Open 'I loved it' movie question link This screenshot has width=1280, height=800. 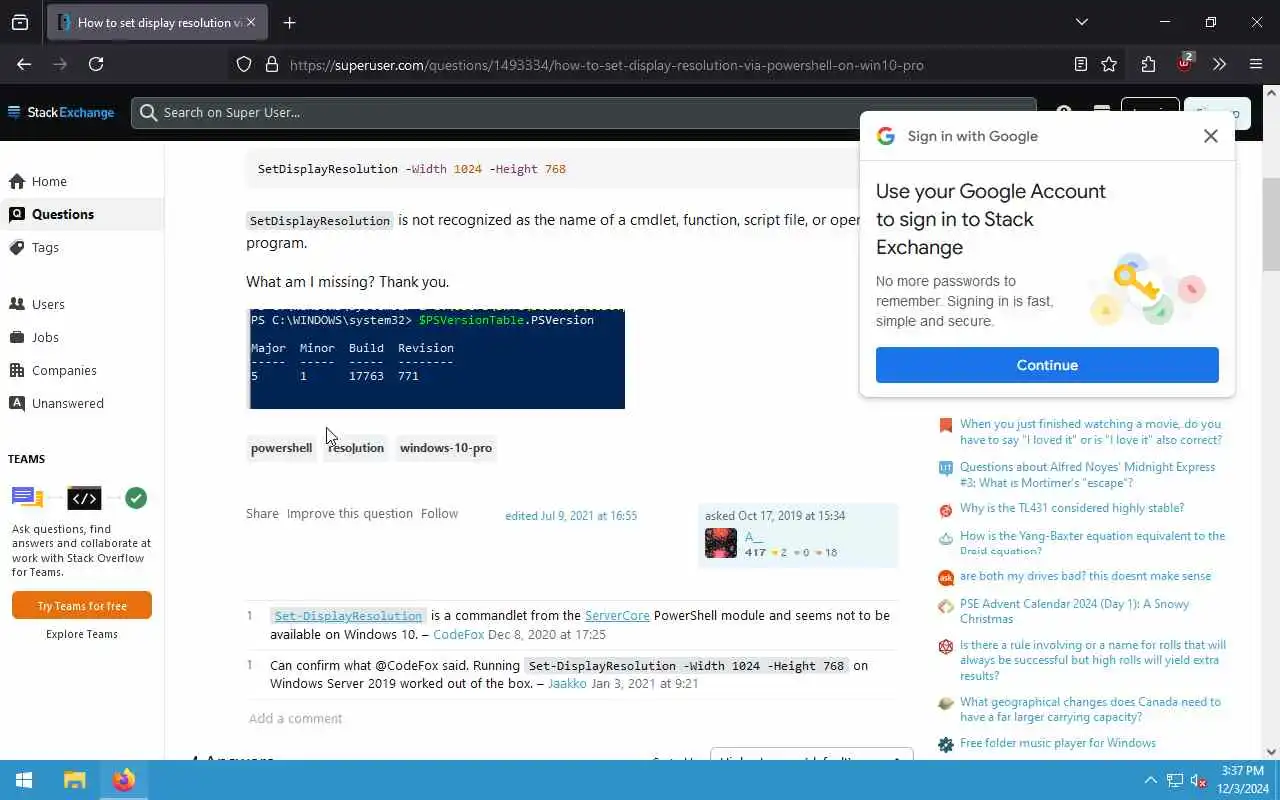(x=1091, y=432)
